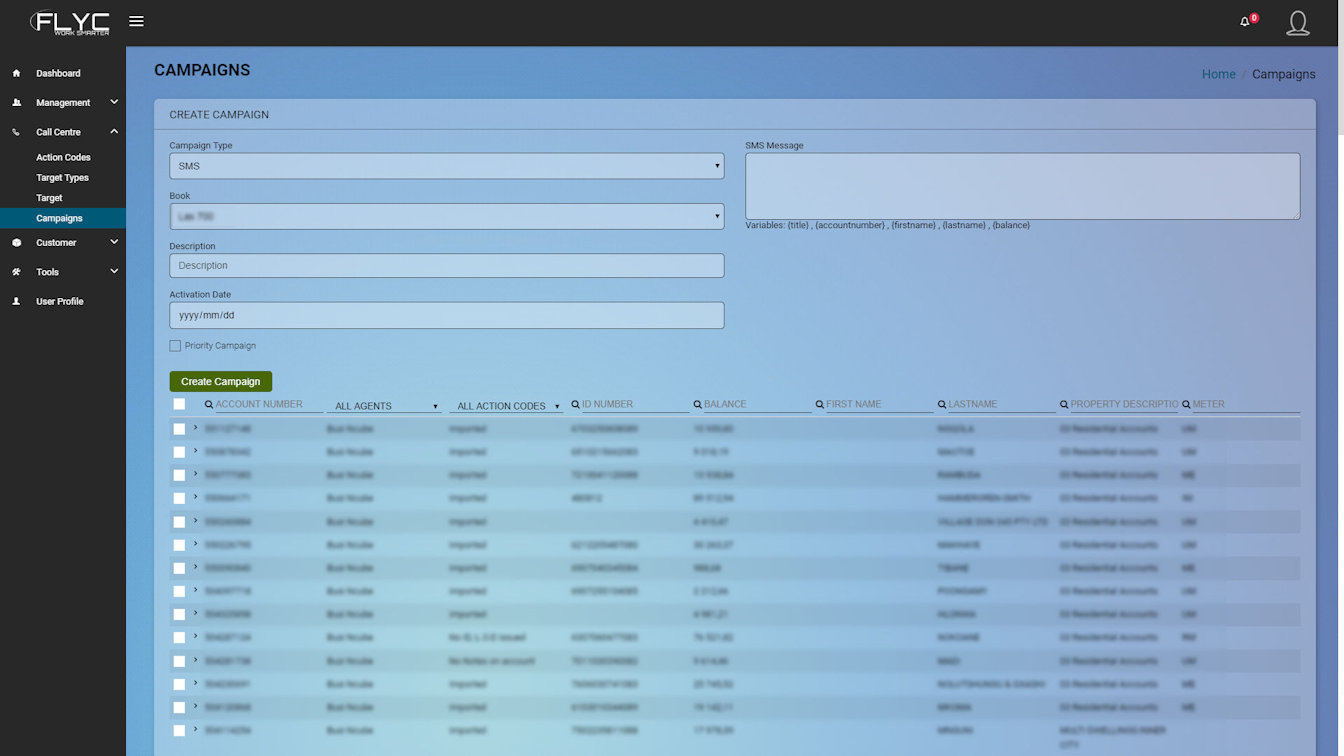Focus the Description input field
This screenshot has width=1344, height=756.
(x=446, y=265)
